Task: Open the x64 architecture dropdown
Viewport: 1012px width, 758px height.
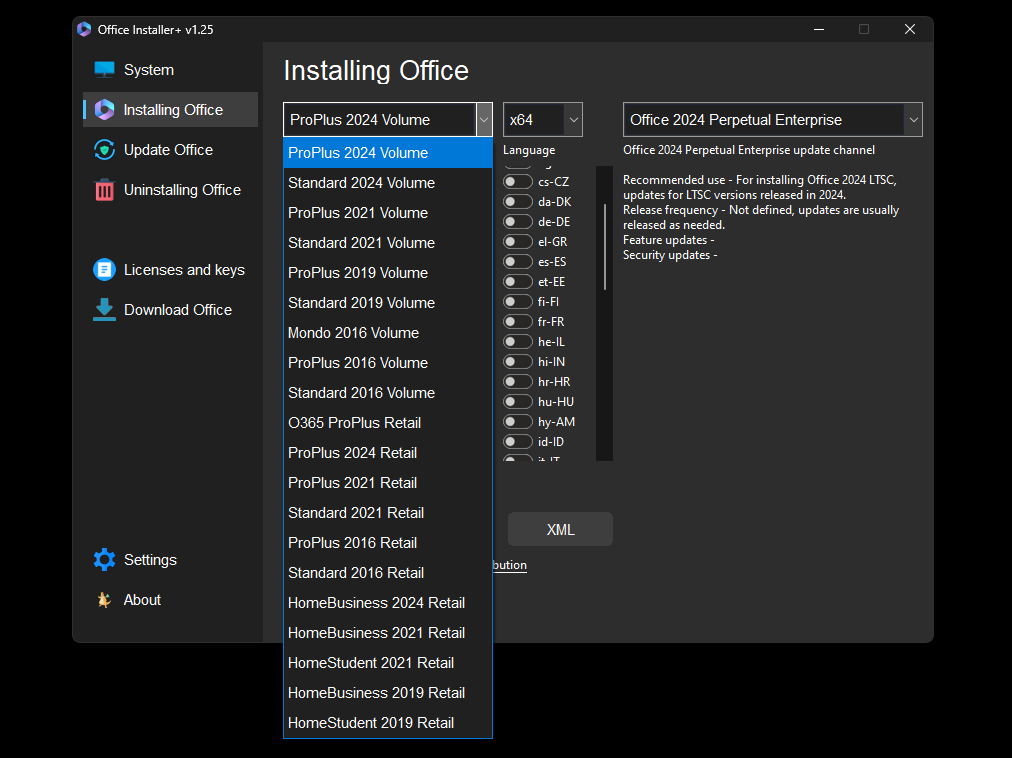Action: click(543, 120)
